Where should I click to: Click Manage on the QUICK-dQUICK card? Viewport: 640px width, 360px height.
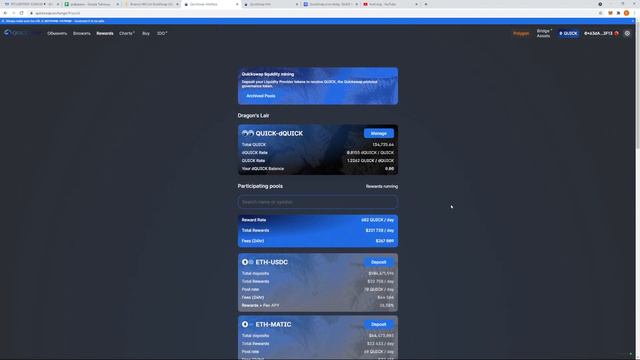pos(379,133)
